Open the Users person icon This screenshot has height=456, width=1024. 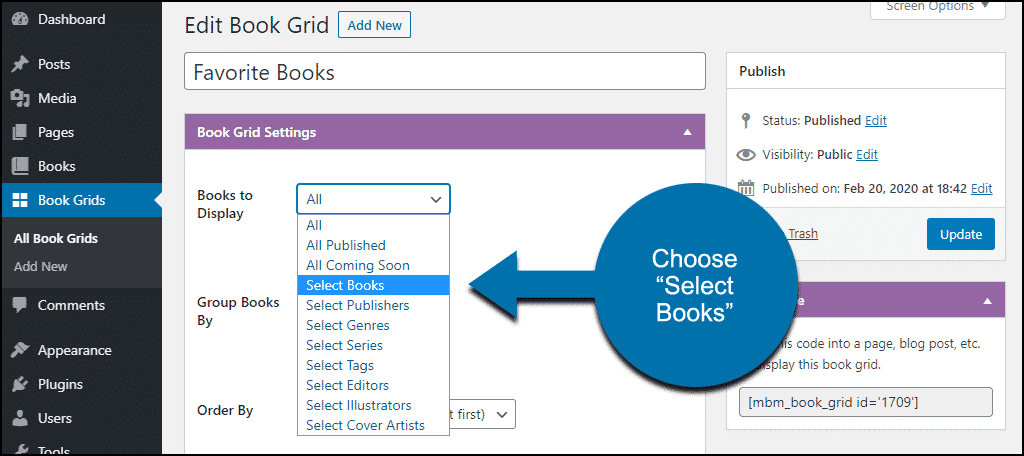[20, 418]
